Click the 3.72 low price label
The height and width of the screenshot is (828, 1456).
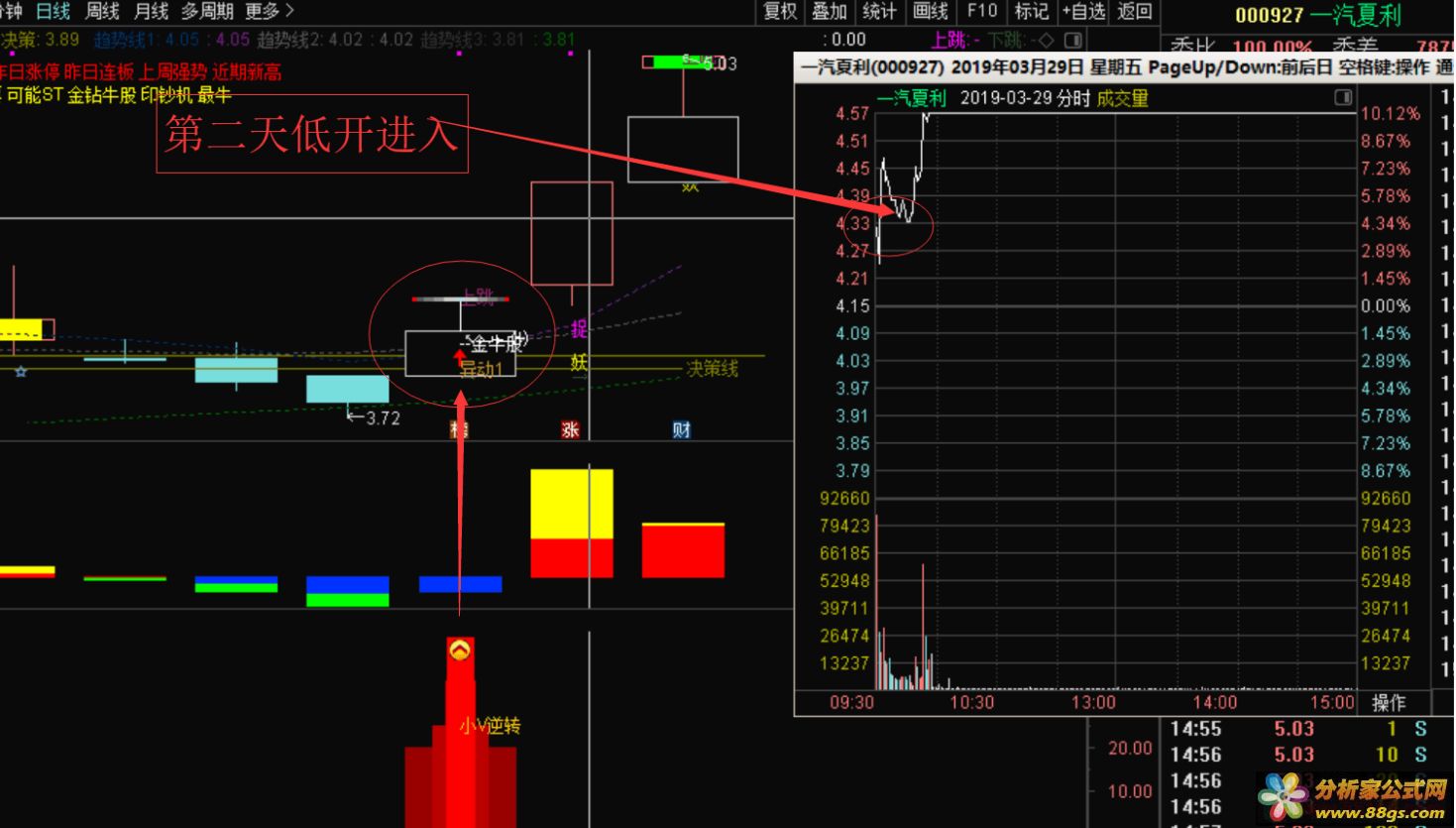coord(383,417)
